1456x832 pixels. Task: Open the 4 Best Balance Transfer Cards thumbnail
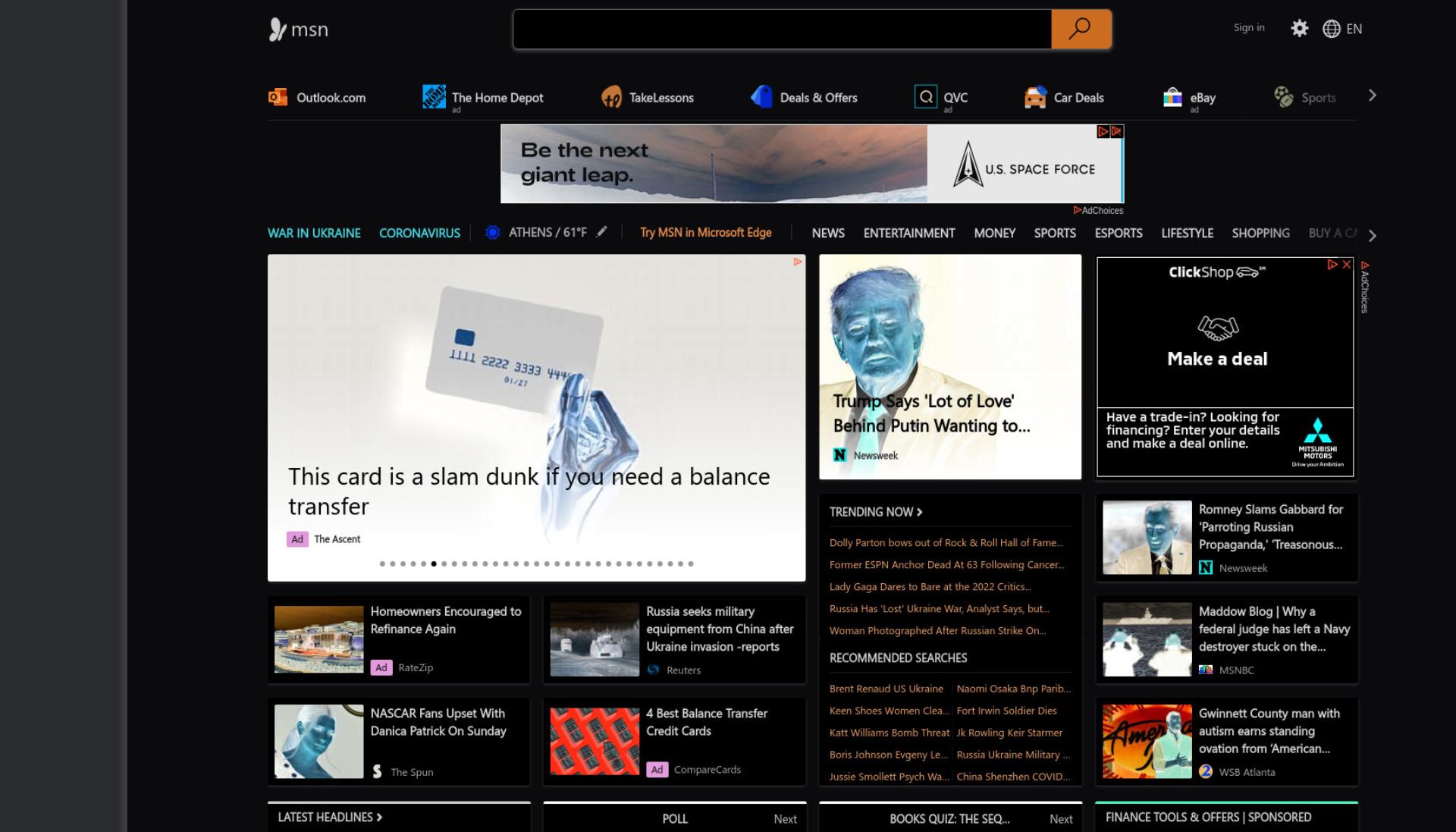[595, 741]
